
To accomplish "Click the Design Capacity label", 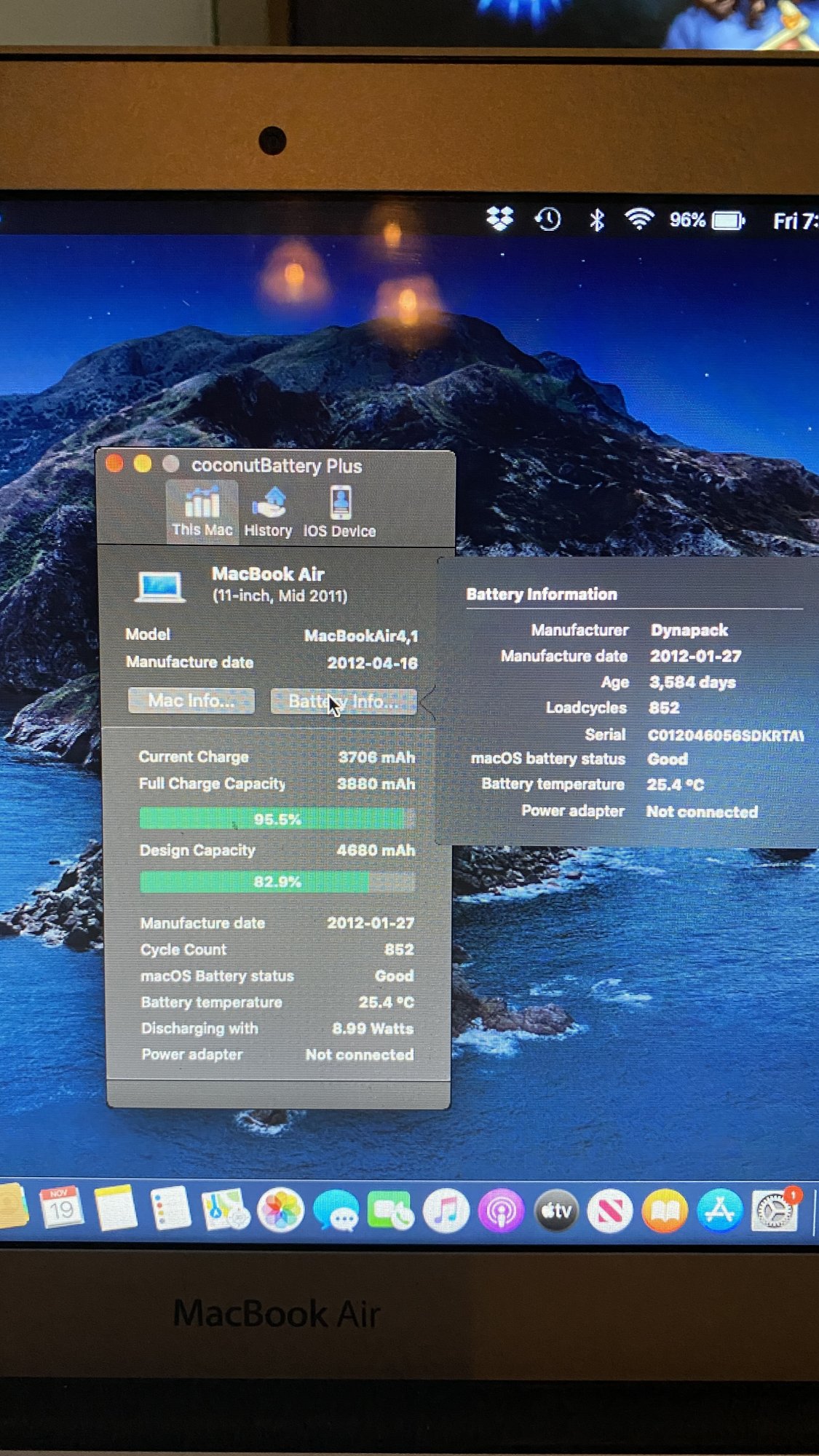I will pyautogui.click(x=197, y=850).
